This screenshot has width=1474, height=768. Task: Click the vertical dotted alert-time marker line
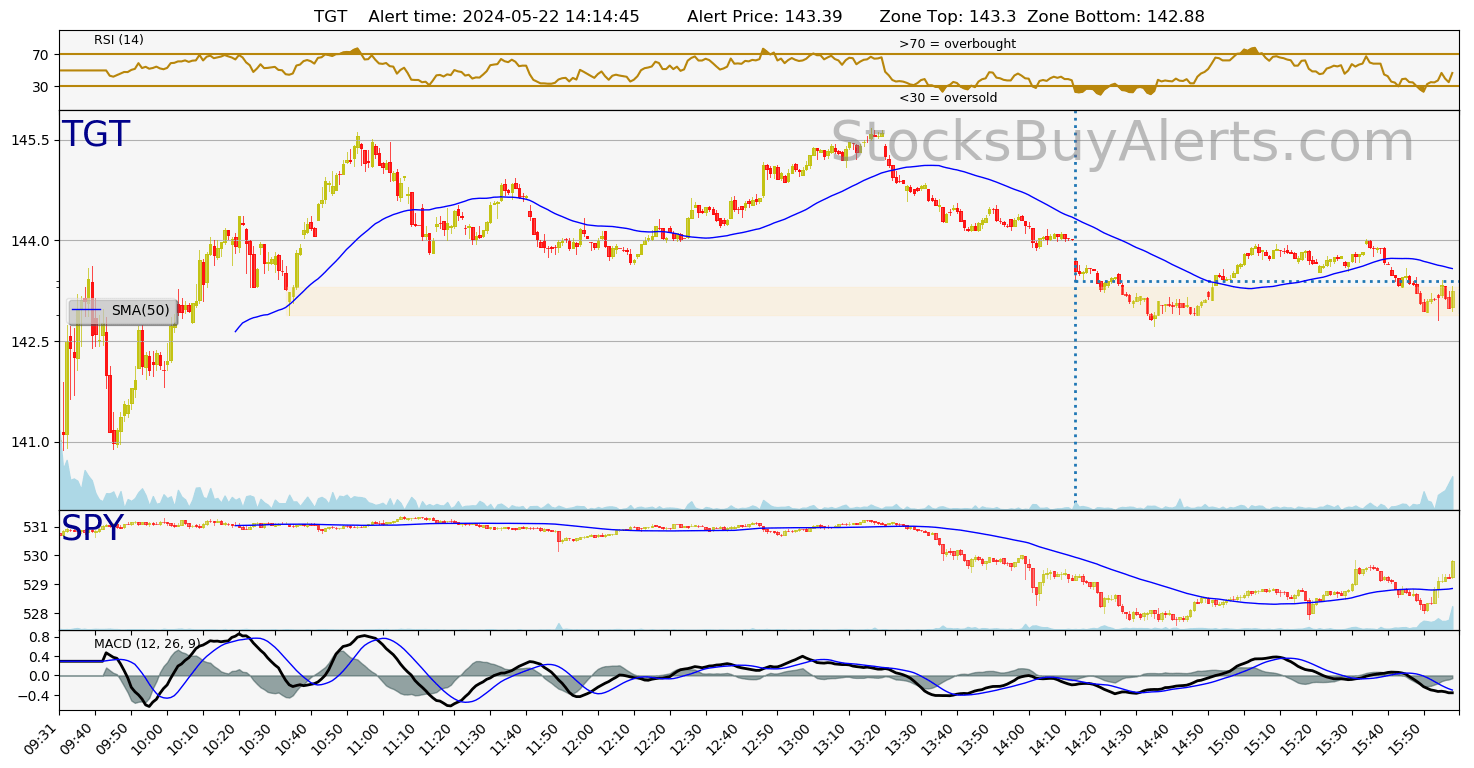[x=1075, y=310]
